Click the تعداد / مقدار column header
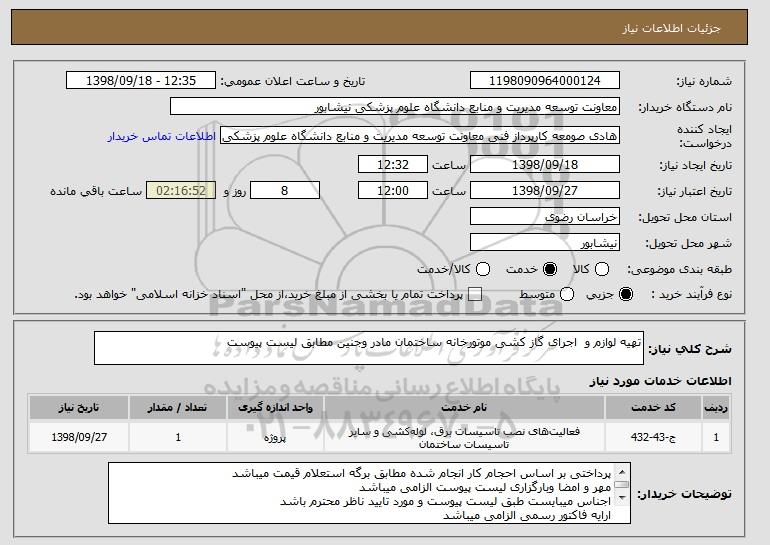The width and height of the screenshot is (770, 545). click(178, 408)
